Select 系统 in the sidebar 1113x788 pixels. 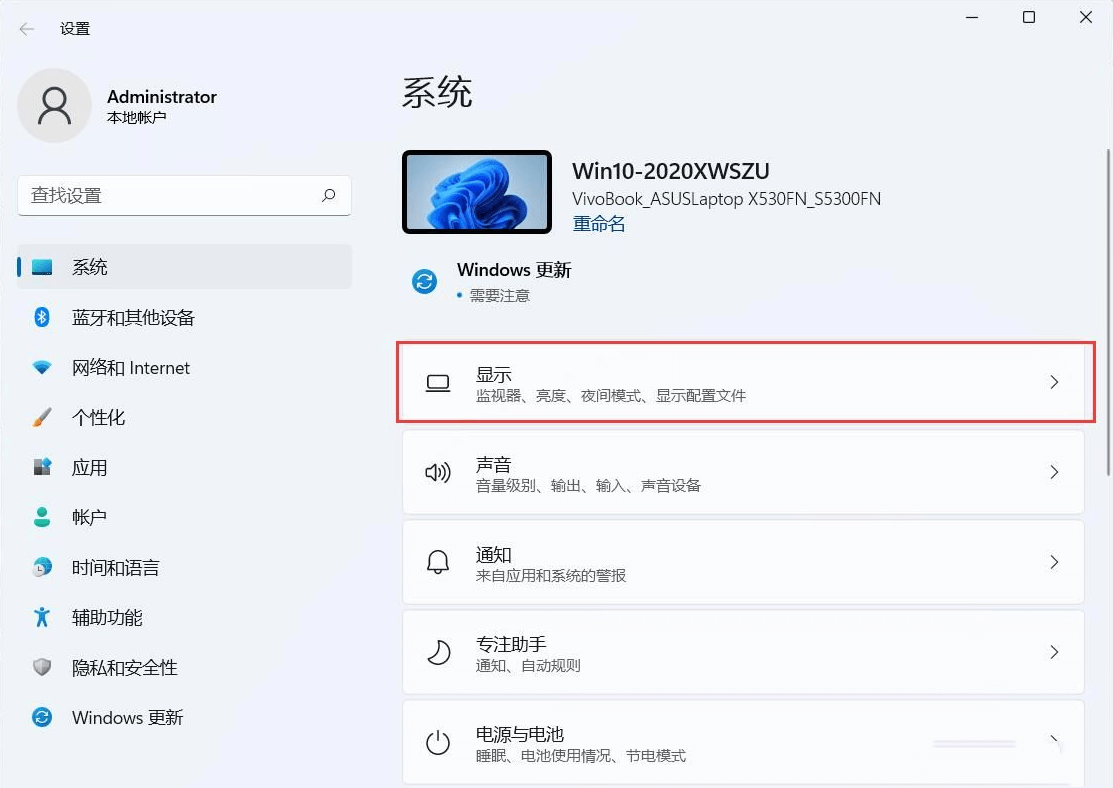click(90, 267)
